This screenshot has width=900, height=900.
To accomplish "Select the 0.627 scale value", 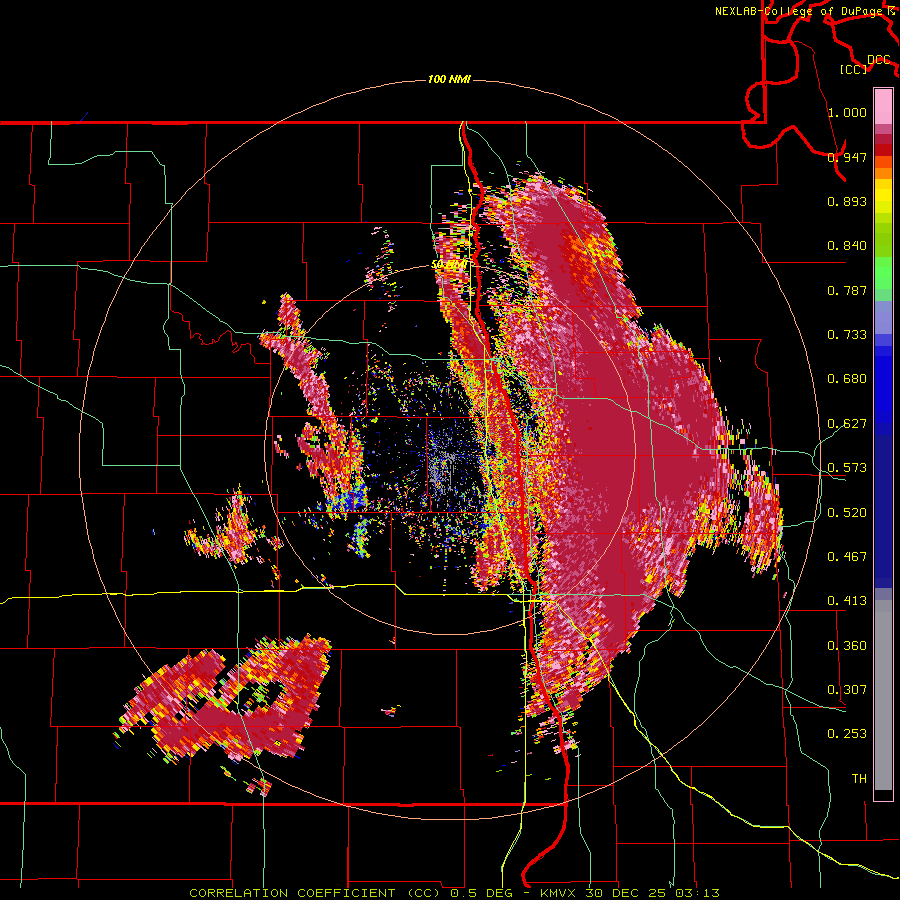I will pyautogui.click(x=847, y=424).
